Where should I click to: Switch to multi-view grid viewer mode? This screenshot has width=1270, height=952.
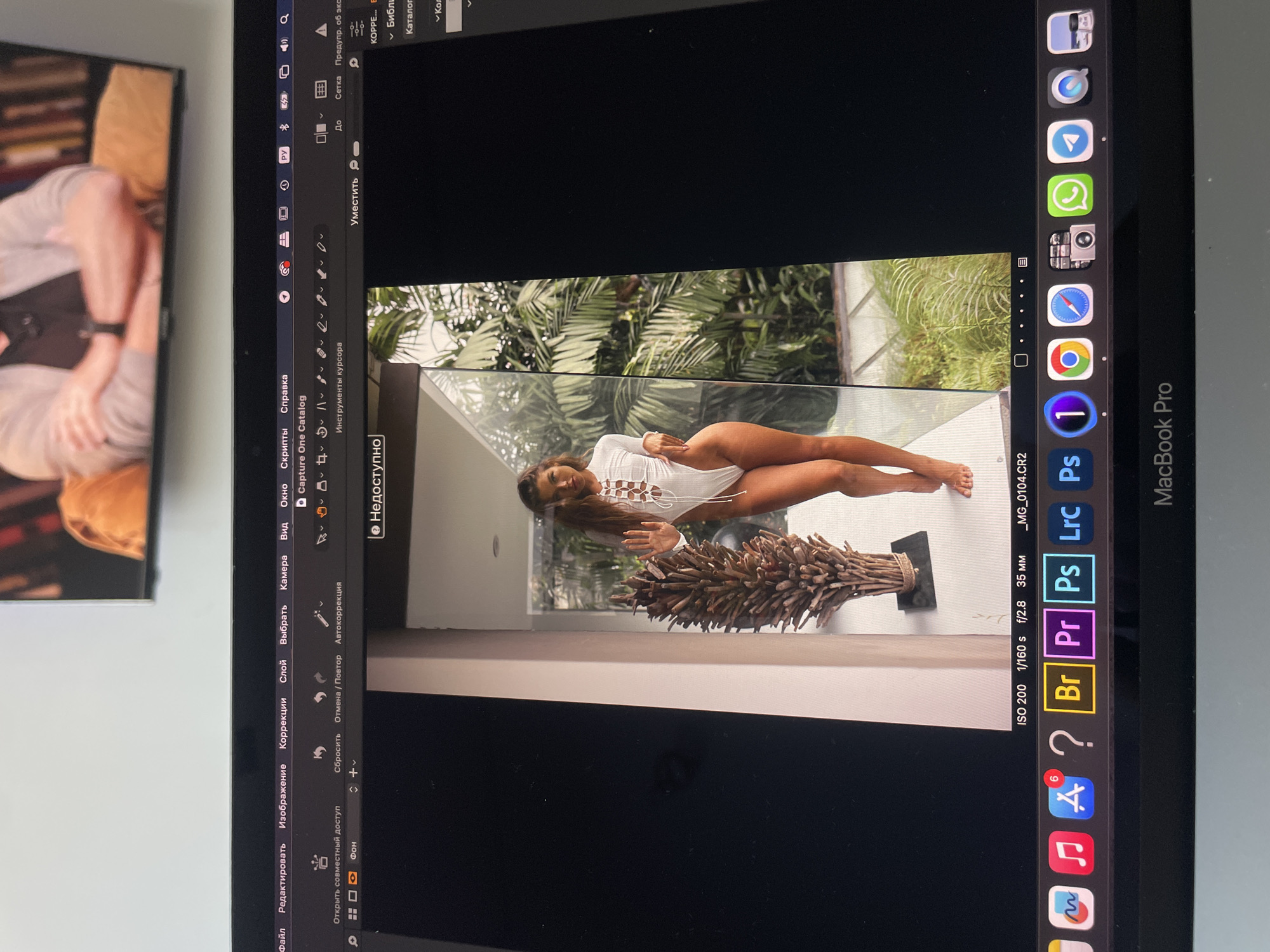point(352,914)
